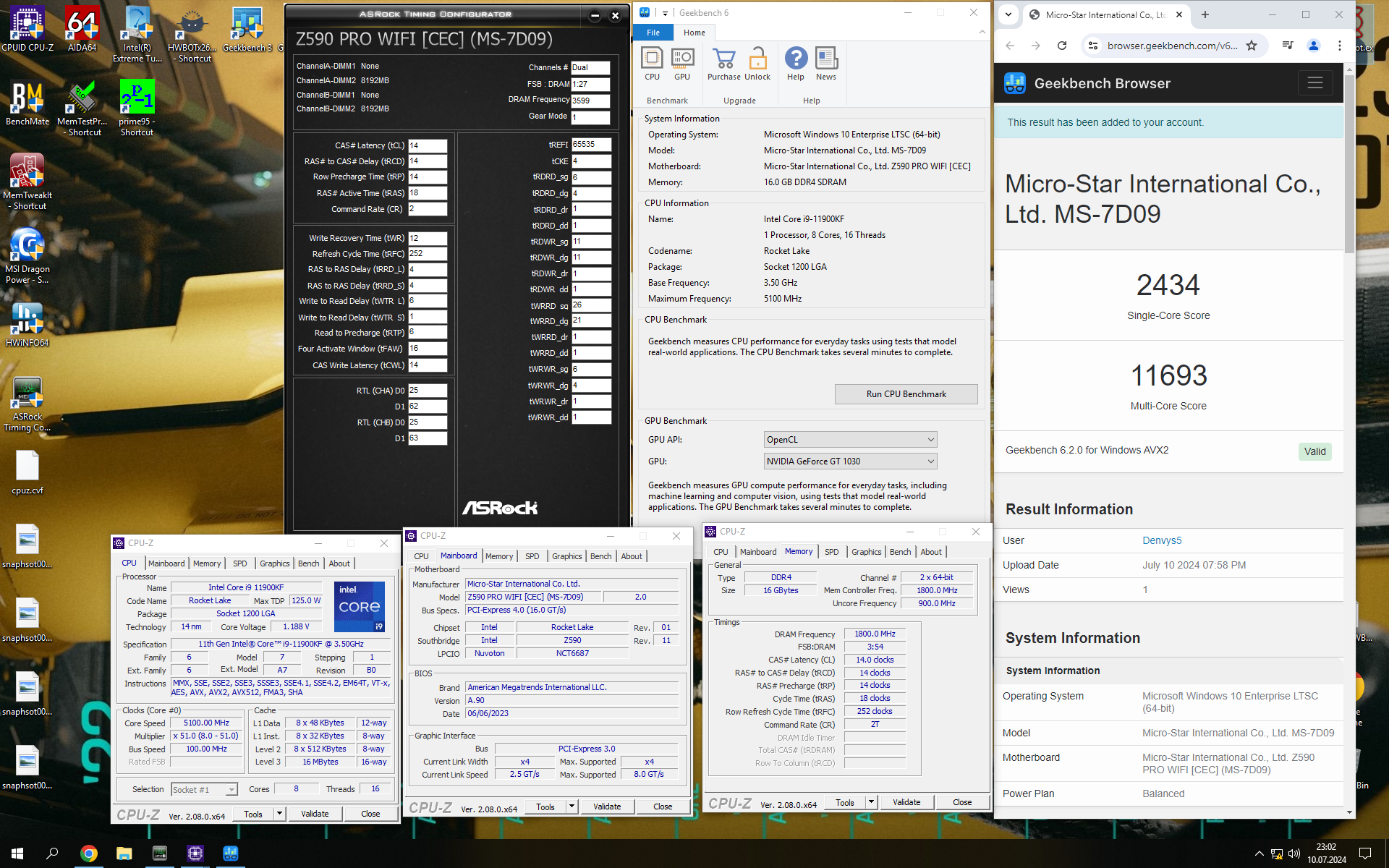This screenshot has width=1389, height=868.
Task: Open Bench tab in CPU-Z Mainboard window
Action: tap(600, 556)
